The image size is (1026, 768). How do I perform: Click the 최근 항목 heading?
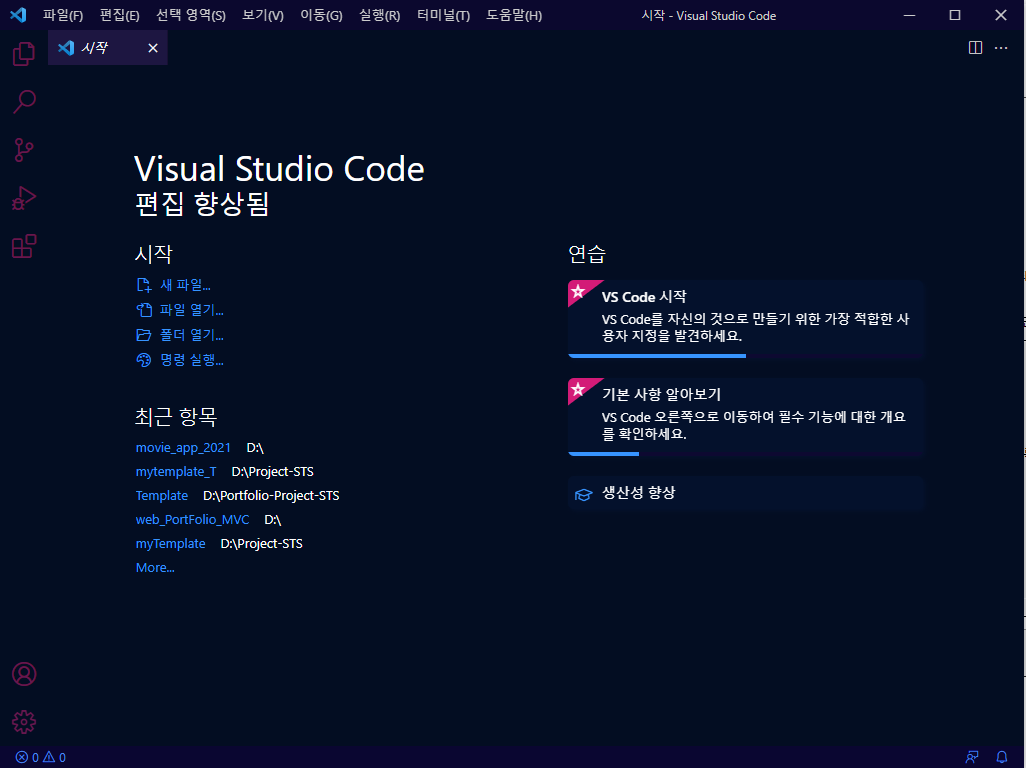point(176,417)
